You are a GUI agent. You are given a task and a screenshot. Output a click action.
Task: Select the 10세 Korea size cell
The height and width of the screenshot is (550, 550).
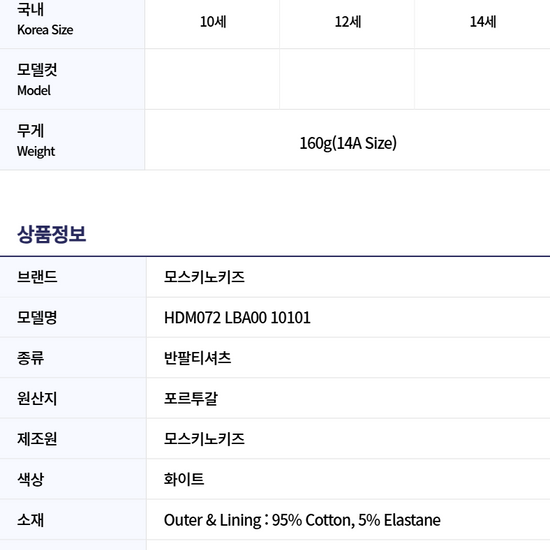pyautogui.click(x=213, y=22)
